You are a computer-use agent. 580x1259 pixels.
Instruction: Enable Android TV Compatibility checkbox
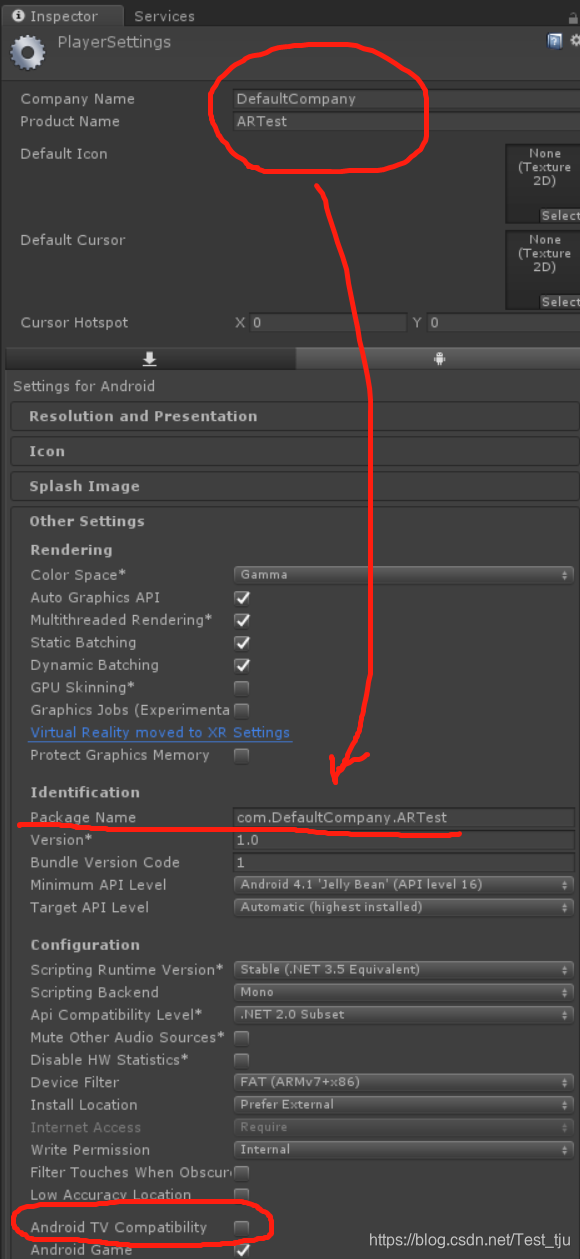[x=241, y=1227]
